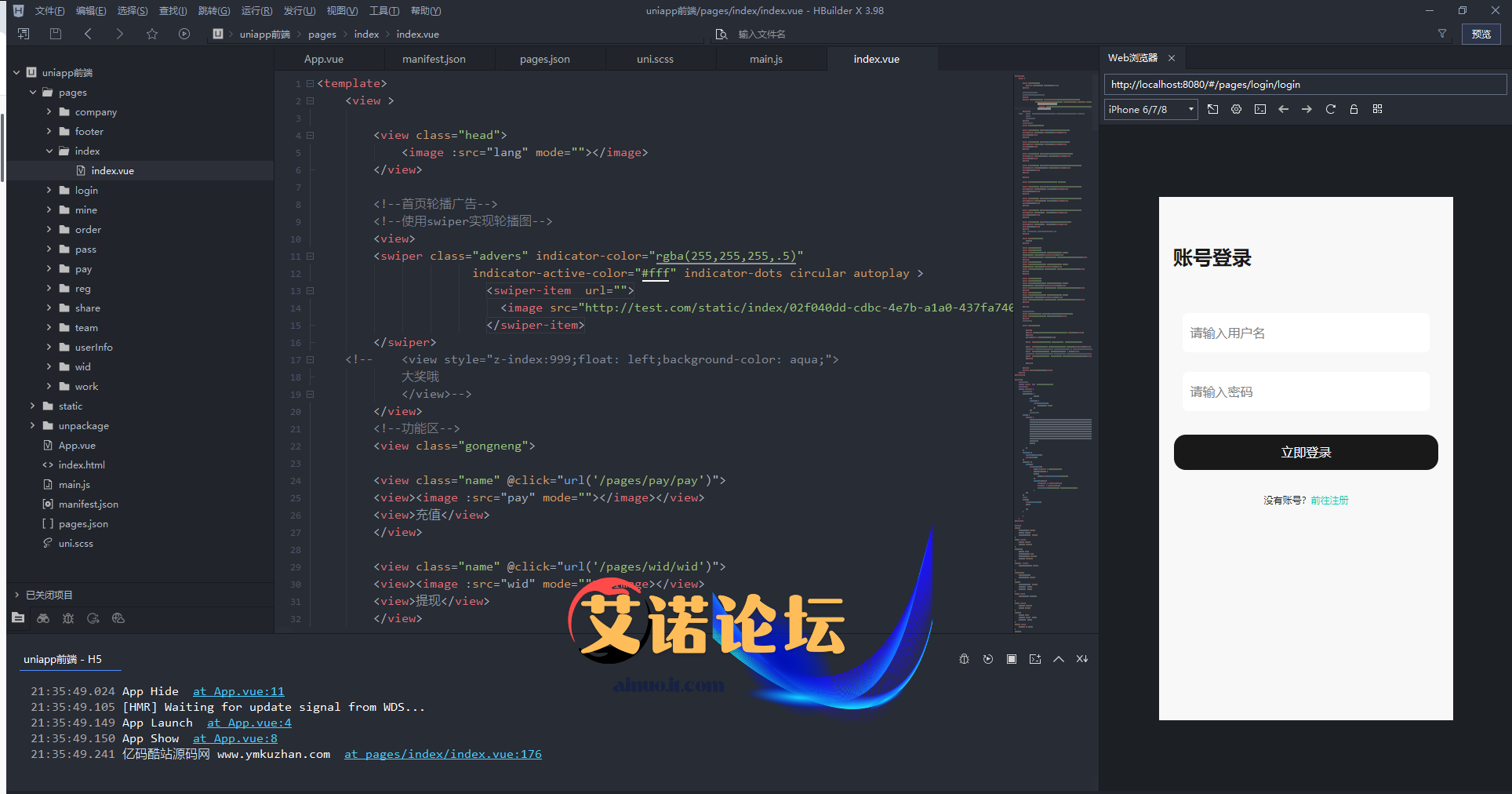
Task: Click the rotate screen icon in Web browser panel
Action: pyautogui.click(x=1213, y=109)
